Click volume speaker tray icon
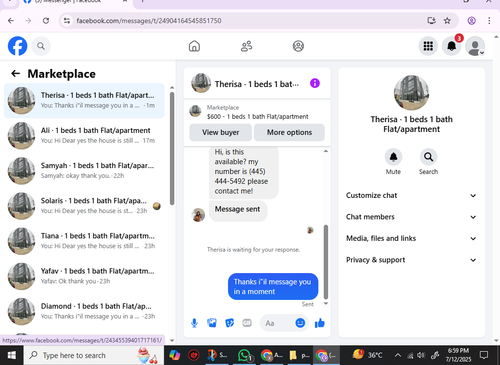This screenshot has height=365, width=500. click(x=421, y=355)
